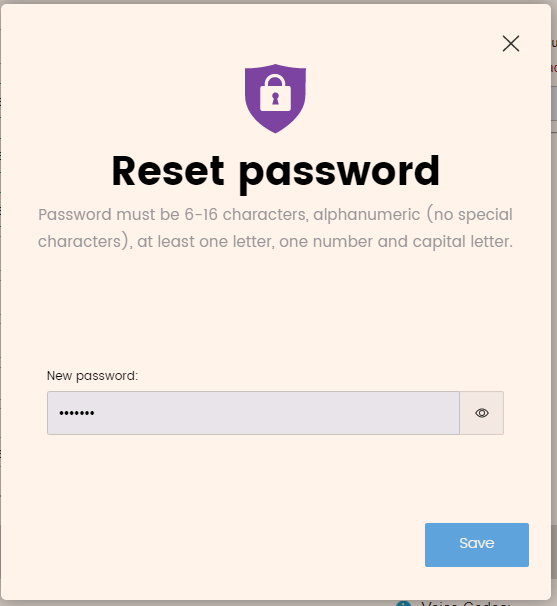
Task: Click the white padlock inside the shield
Action: [x=275, y=94]
